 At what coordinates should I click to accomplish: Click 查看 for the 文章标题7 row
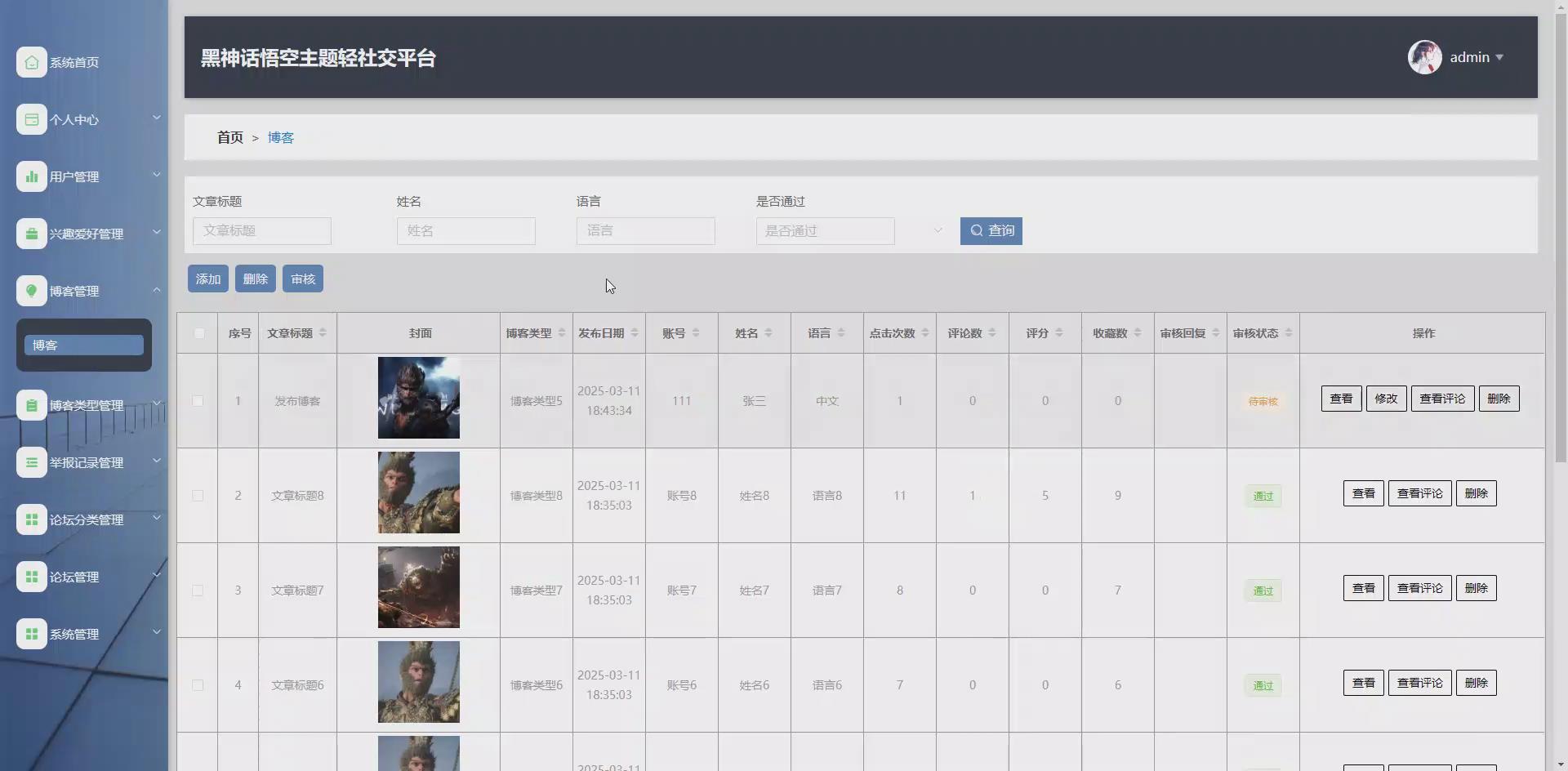coord(1364,588)
